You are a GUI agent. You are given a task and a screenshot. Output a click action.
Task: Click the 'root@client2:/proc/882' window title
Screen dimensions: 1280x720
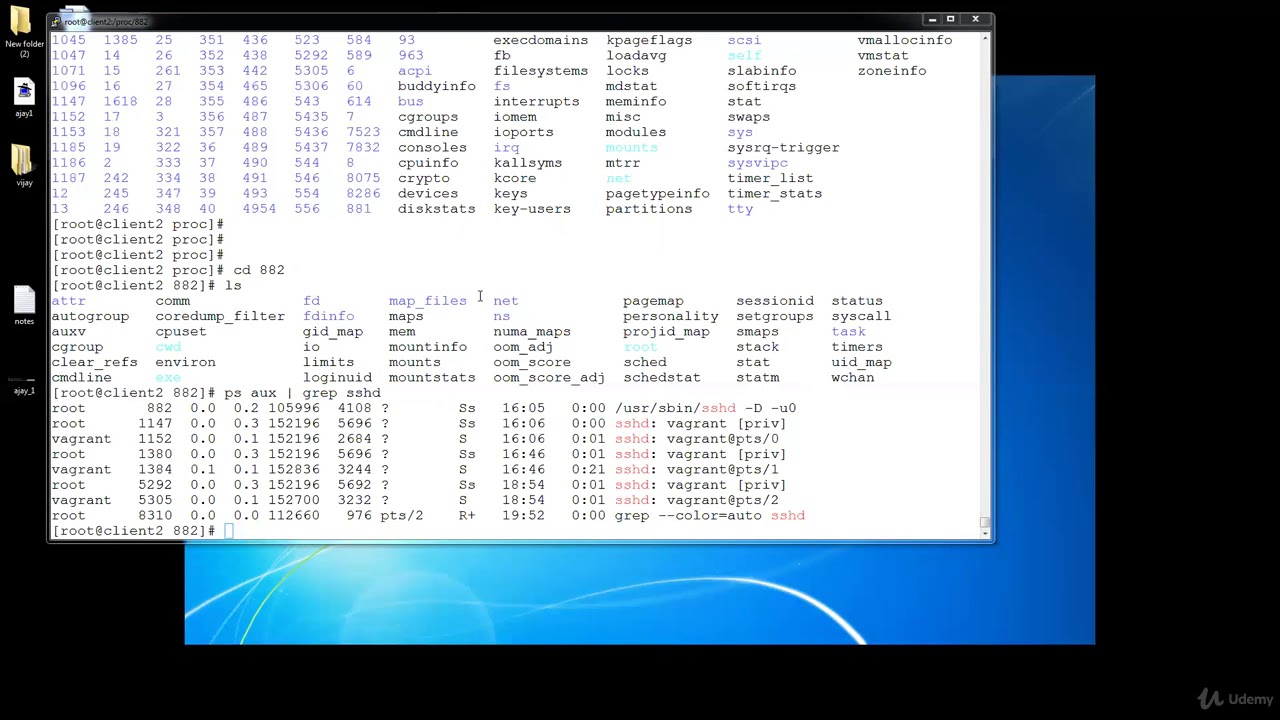coord(106,21)
